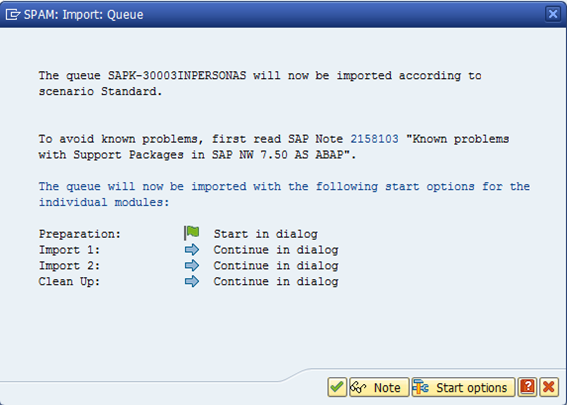Select "Continue in dialog" on Import 1 row
The width and height of the screenshot is (567, 405).
click(276, 250)
